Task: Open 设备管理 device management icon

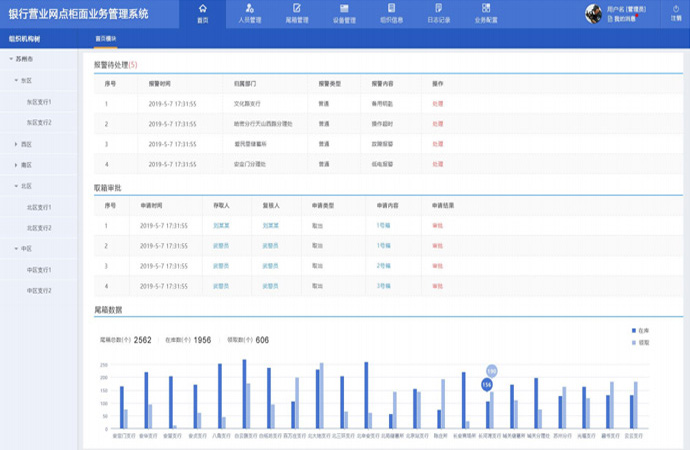Action: [344, 9]
